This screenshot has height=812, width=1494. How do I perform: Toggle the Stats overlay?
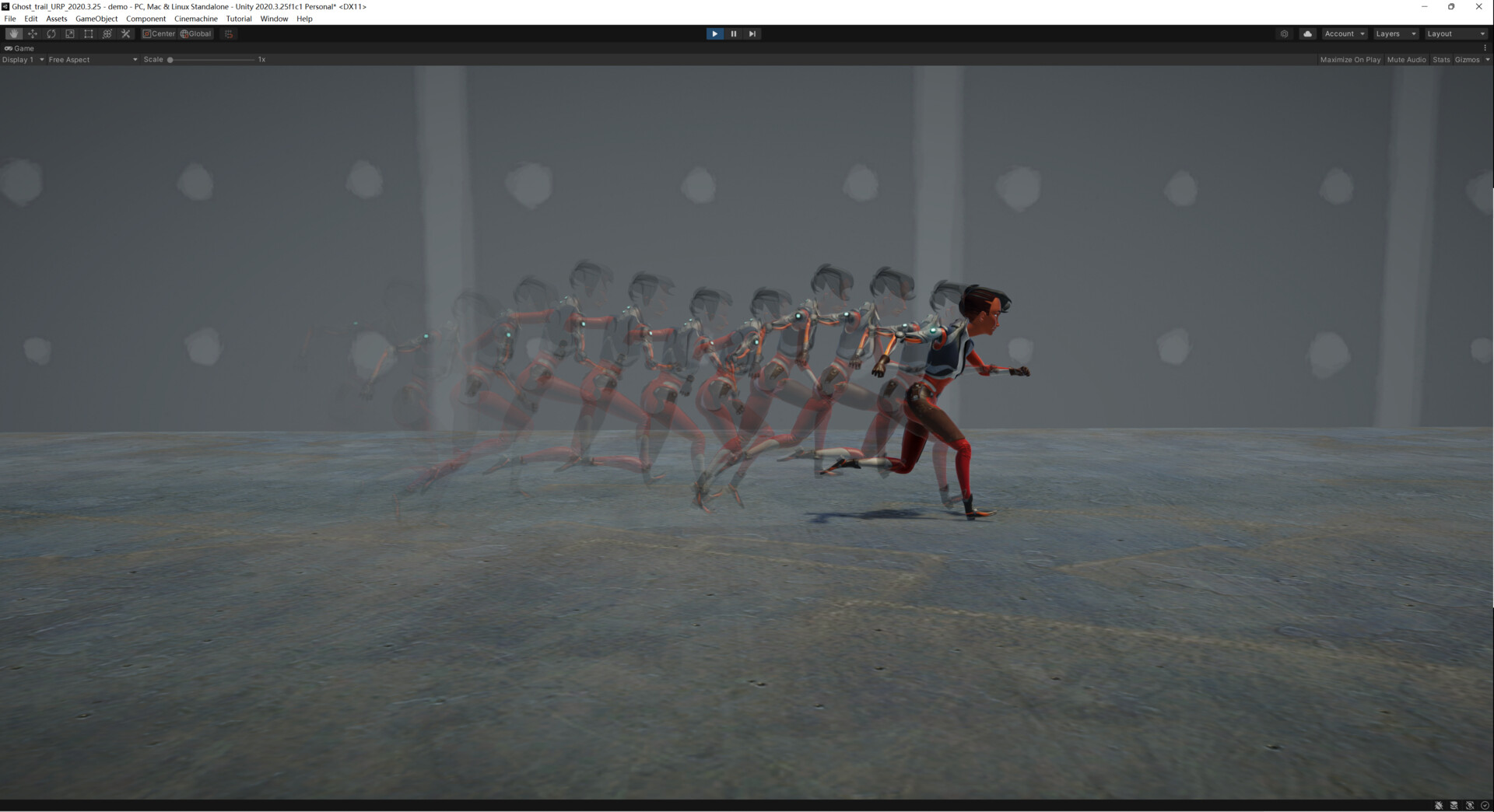[x=1441, y=59]
